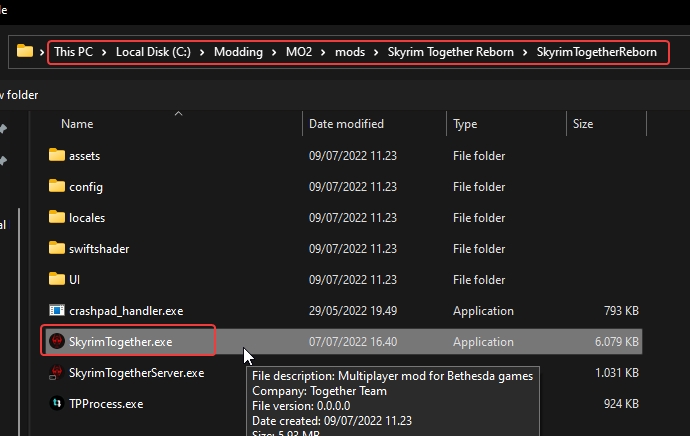This screenshot has width=690, height=436.
Task: Click the SkyrimTogether.exe application icon
Action: [57, 342]
